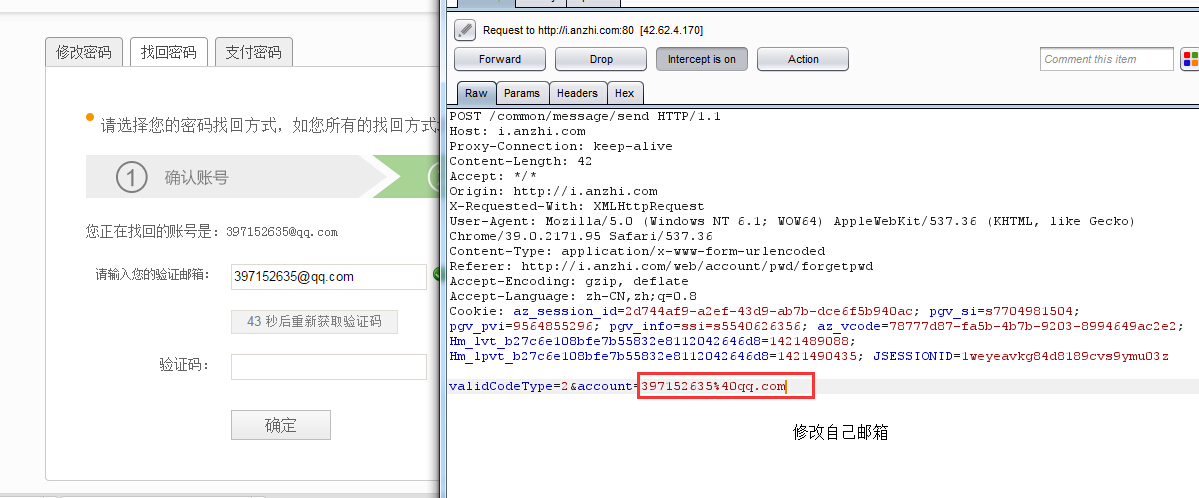Viewport: 1199px width, 498px height.
Task: Click the verification email input field
Action: (329, 277)
